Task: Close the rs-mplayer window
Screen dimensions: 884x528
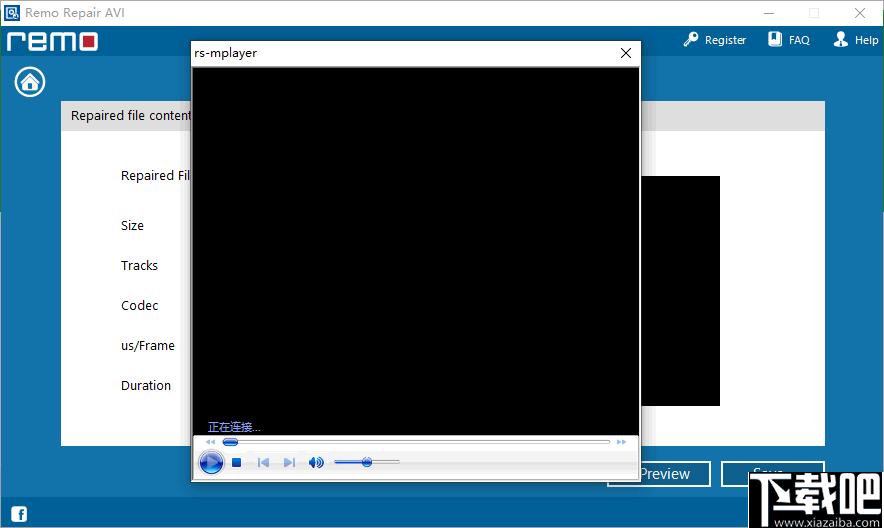Action: coord(626,53)
